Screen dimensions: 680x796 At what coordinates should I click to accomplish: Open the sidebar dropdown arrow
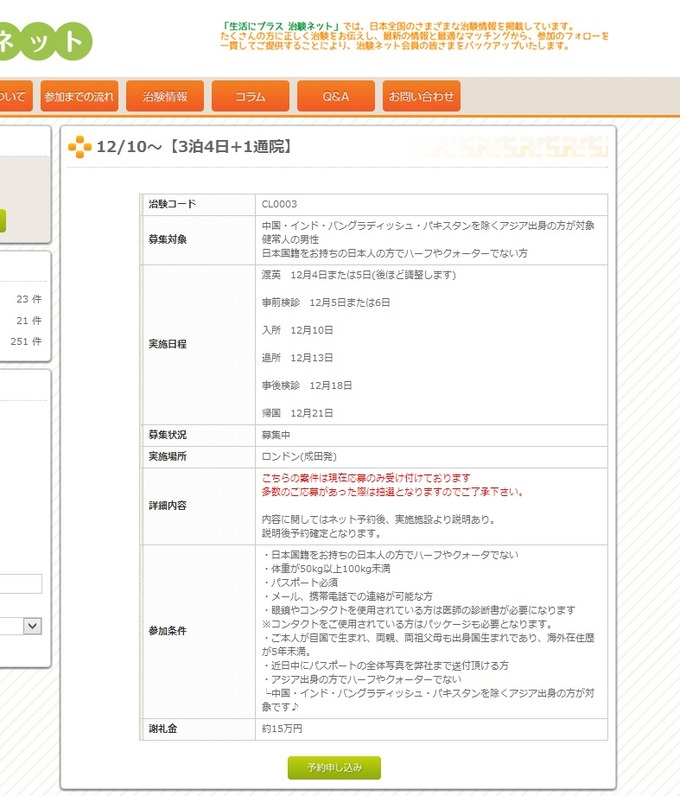(x=33, y=626)
